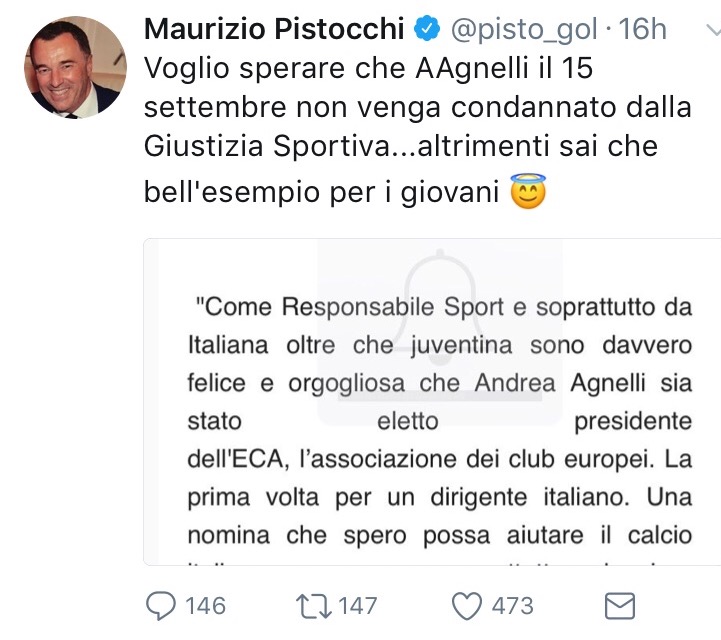Click the 16h timestamp

click(x=643, y=29)
